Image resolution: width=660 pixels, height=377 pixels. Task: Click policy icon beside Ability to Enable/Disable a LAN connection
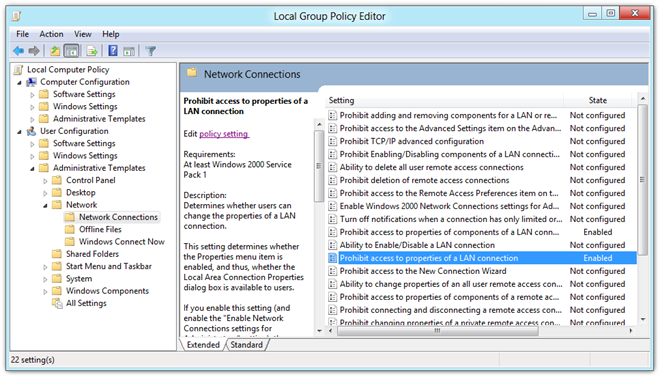(333, 245)
